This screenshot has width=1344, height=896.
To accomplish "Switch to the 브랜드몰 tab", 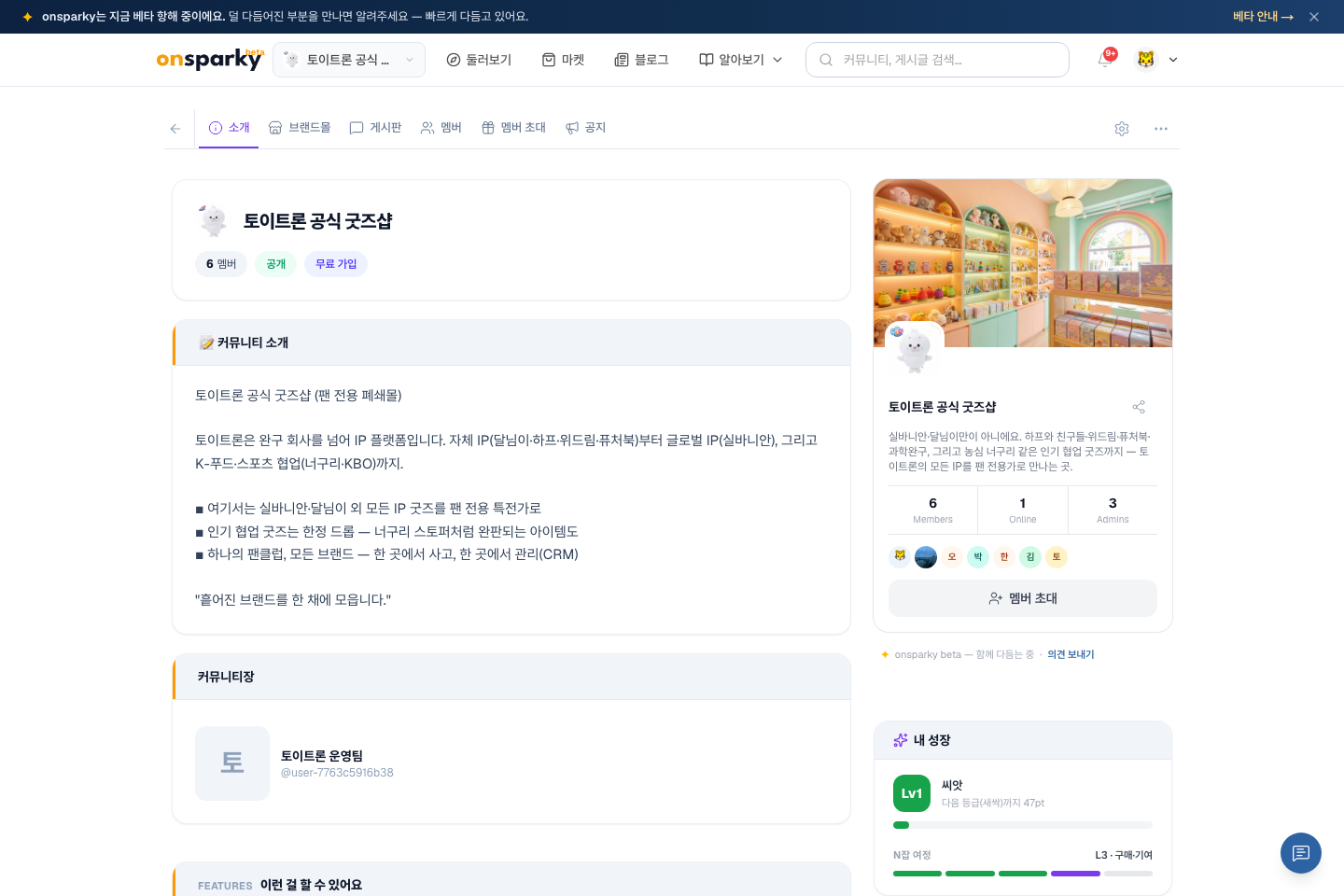I will [300, 128].
